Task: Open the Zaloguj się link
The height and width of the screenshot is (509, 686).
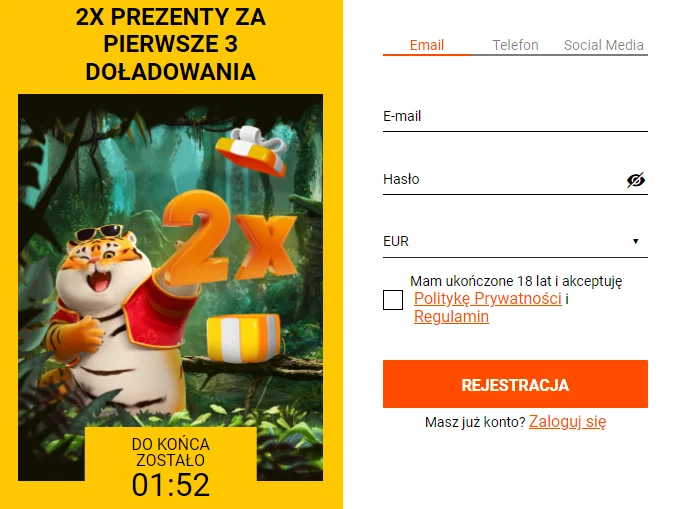Action: [567, 422]
